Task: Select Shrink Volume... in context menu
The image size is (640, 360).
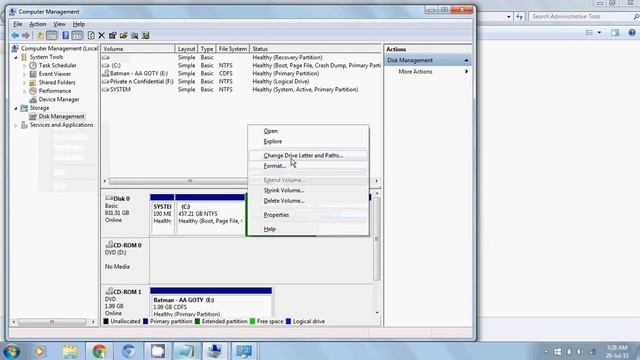Action: click(308, 190)
